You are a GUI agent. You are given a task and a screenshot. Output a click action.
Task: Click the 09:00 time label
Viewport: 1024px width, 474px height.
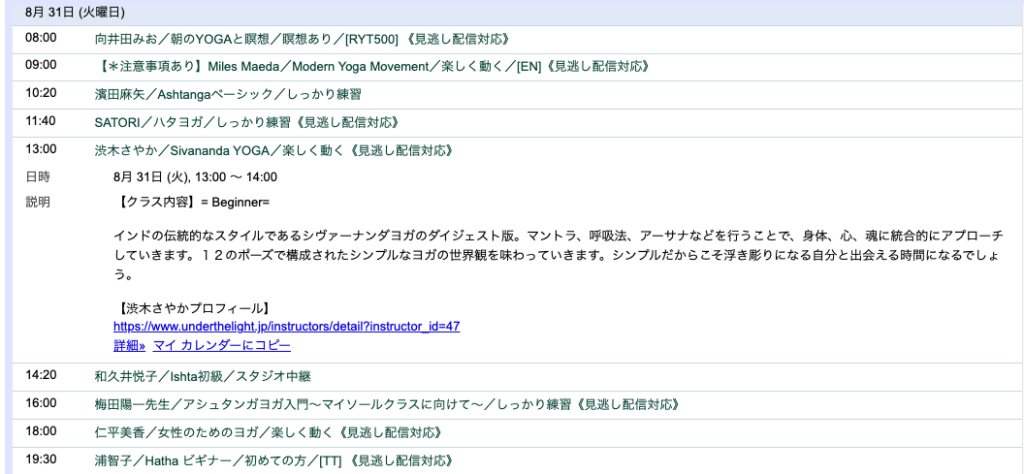point(40,65)
